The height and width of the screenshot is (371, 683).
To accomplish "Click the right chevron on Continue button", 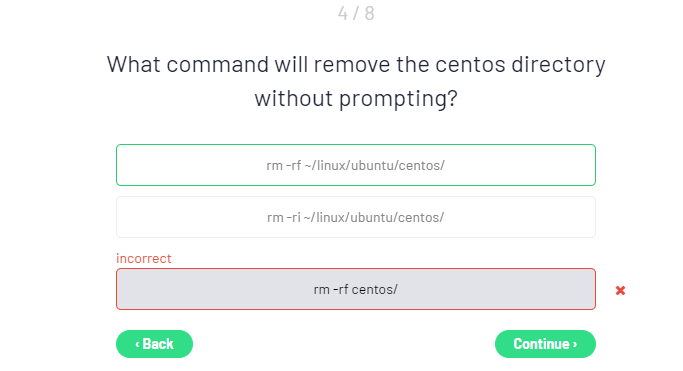I will (575, 344).
